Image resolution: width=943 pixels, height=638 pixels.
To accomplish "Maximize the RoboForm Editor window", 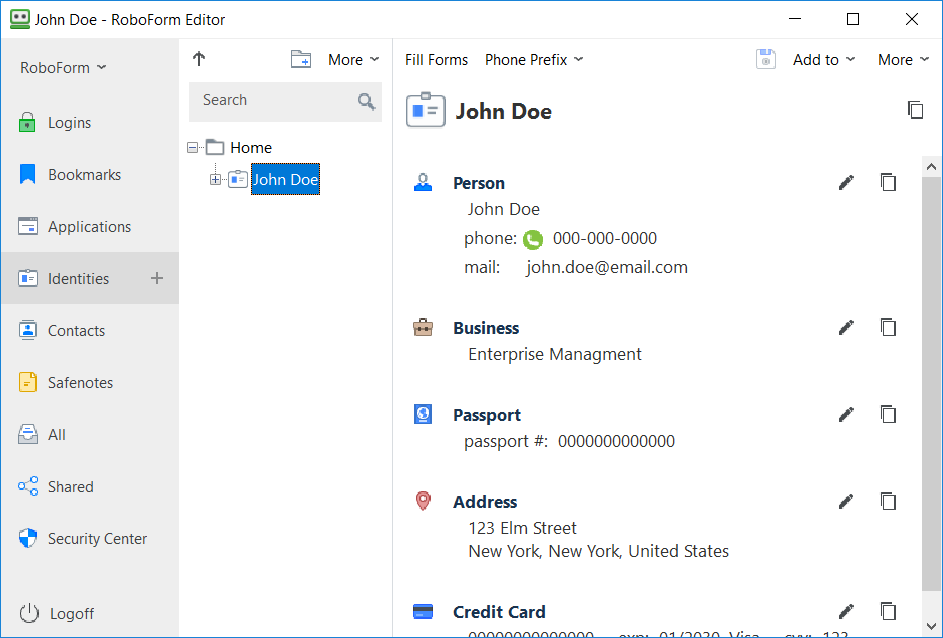I will tap(853, 19).
